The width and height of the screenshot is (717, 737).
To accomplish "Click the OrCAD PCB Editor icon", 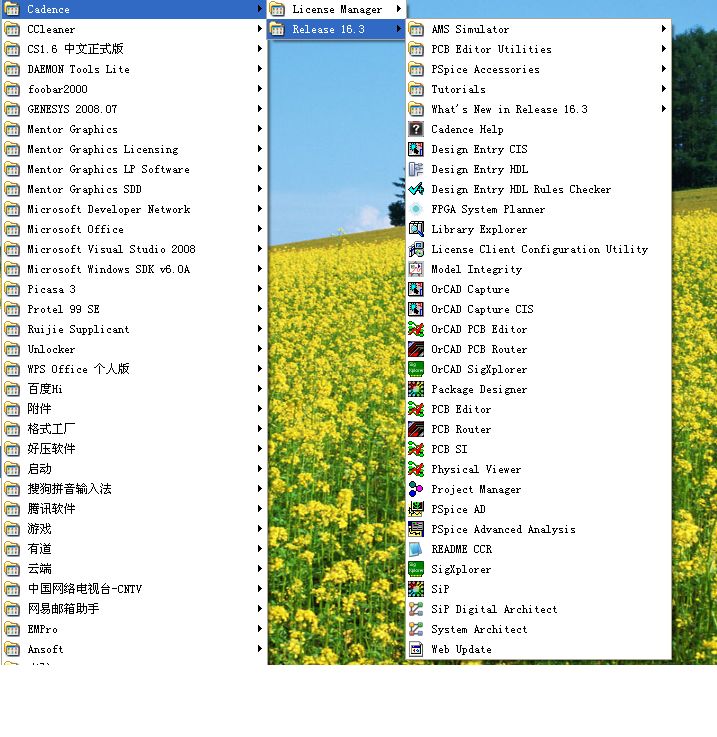I will click(416, 329).
